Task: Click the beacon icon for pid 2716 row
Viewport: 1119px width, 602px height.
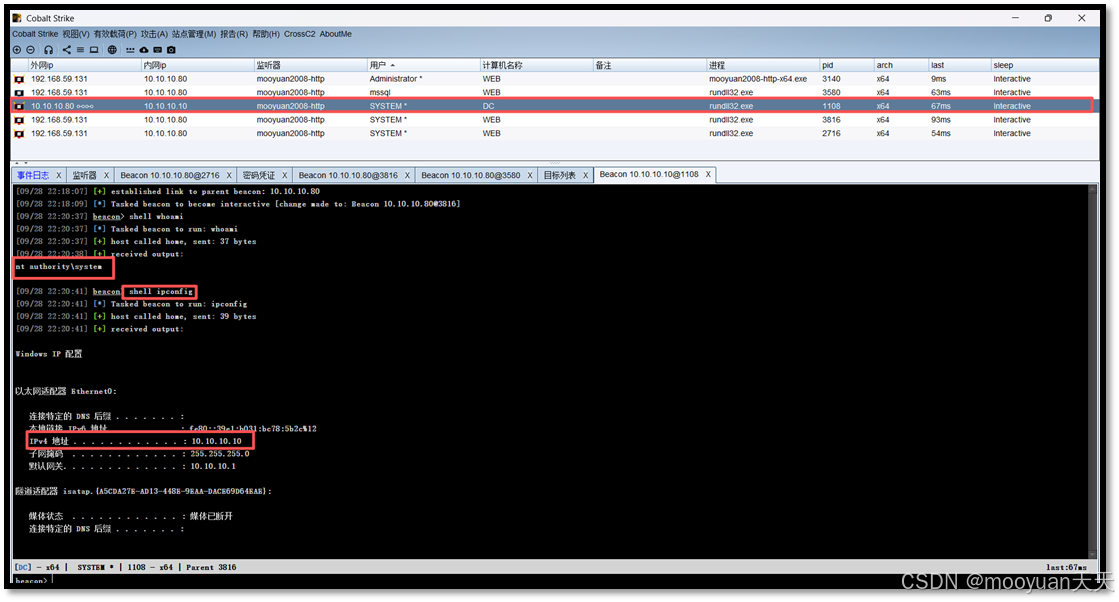Action: coord(19,133)
